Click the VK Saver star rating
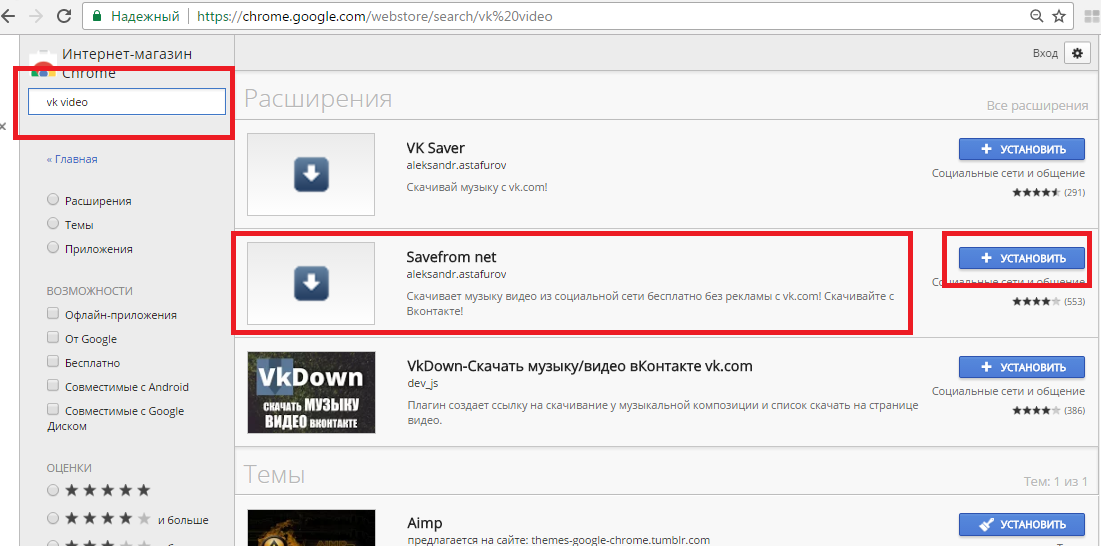The image size is (1101, 546). pos(1035,192)
